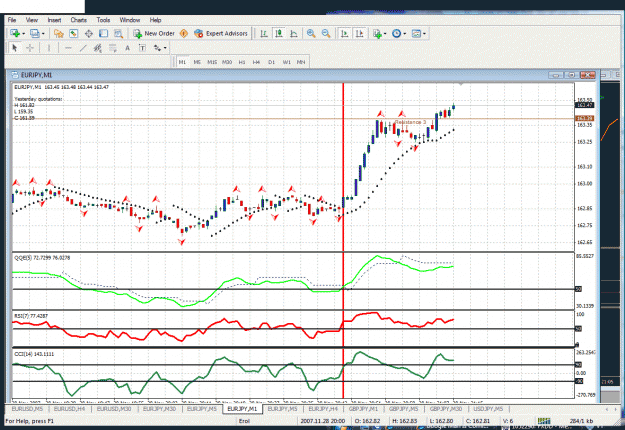
Task: Select the Vertical Line drawing tool
Action: 49,48
